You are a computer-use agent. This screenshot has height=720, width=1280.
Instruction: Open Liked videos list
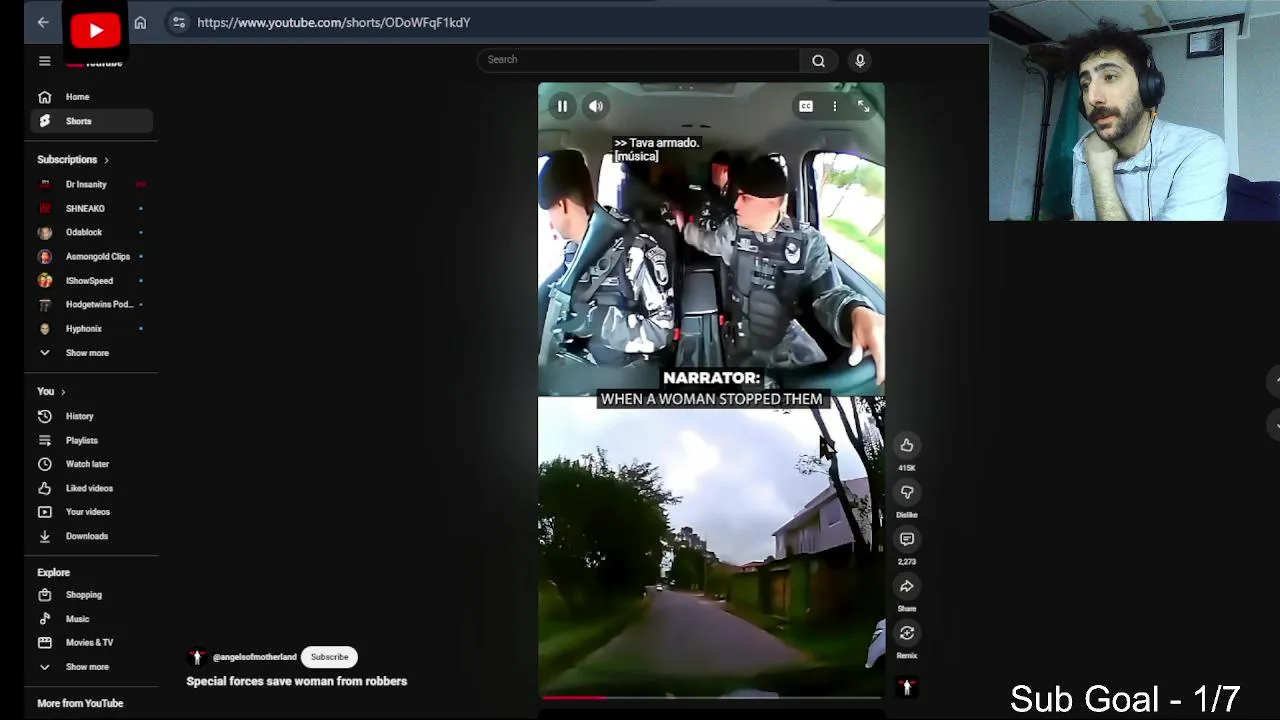pyautogui.click(x=88, y=488)
